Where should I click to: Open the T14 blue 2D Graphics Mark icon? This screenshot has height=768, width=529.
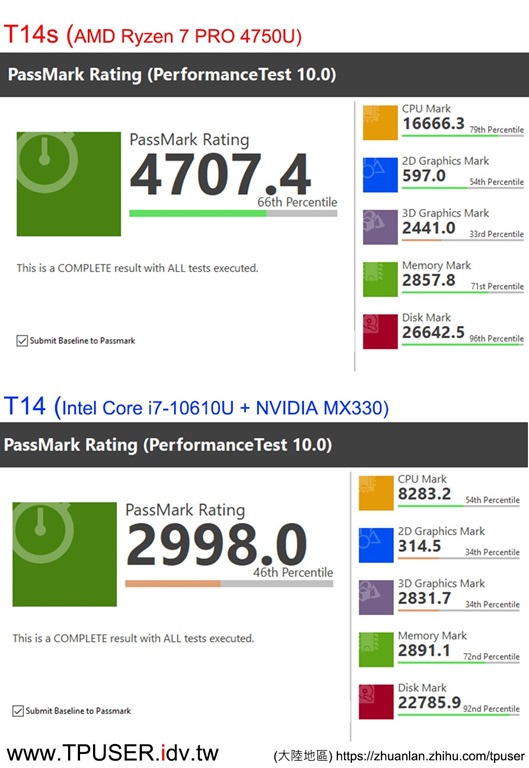click(x=376, y=545)
